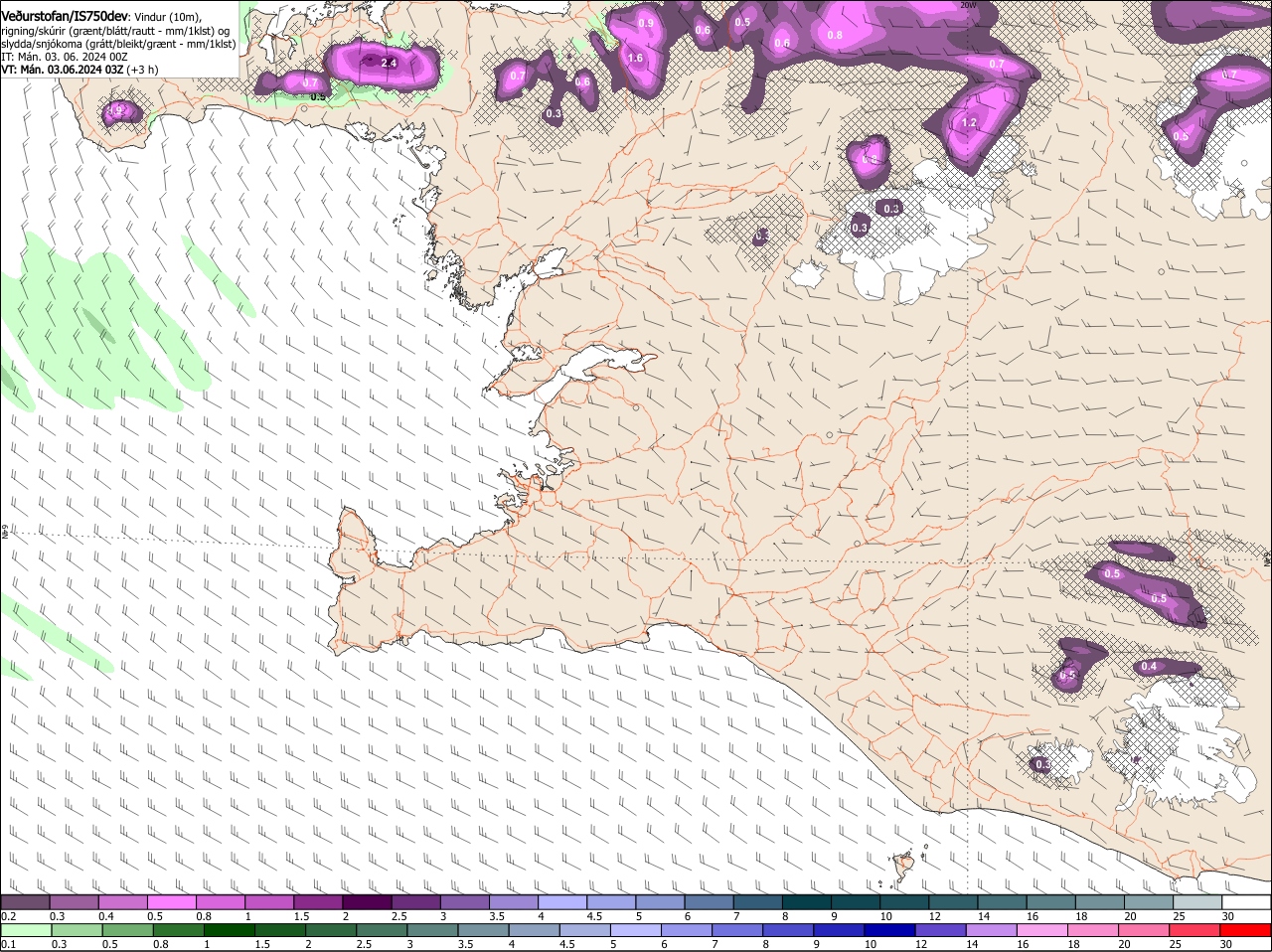Click the 1.6 precipitation value label
Viewport: 1272px width, 952px height.
tap(636, 59)
